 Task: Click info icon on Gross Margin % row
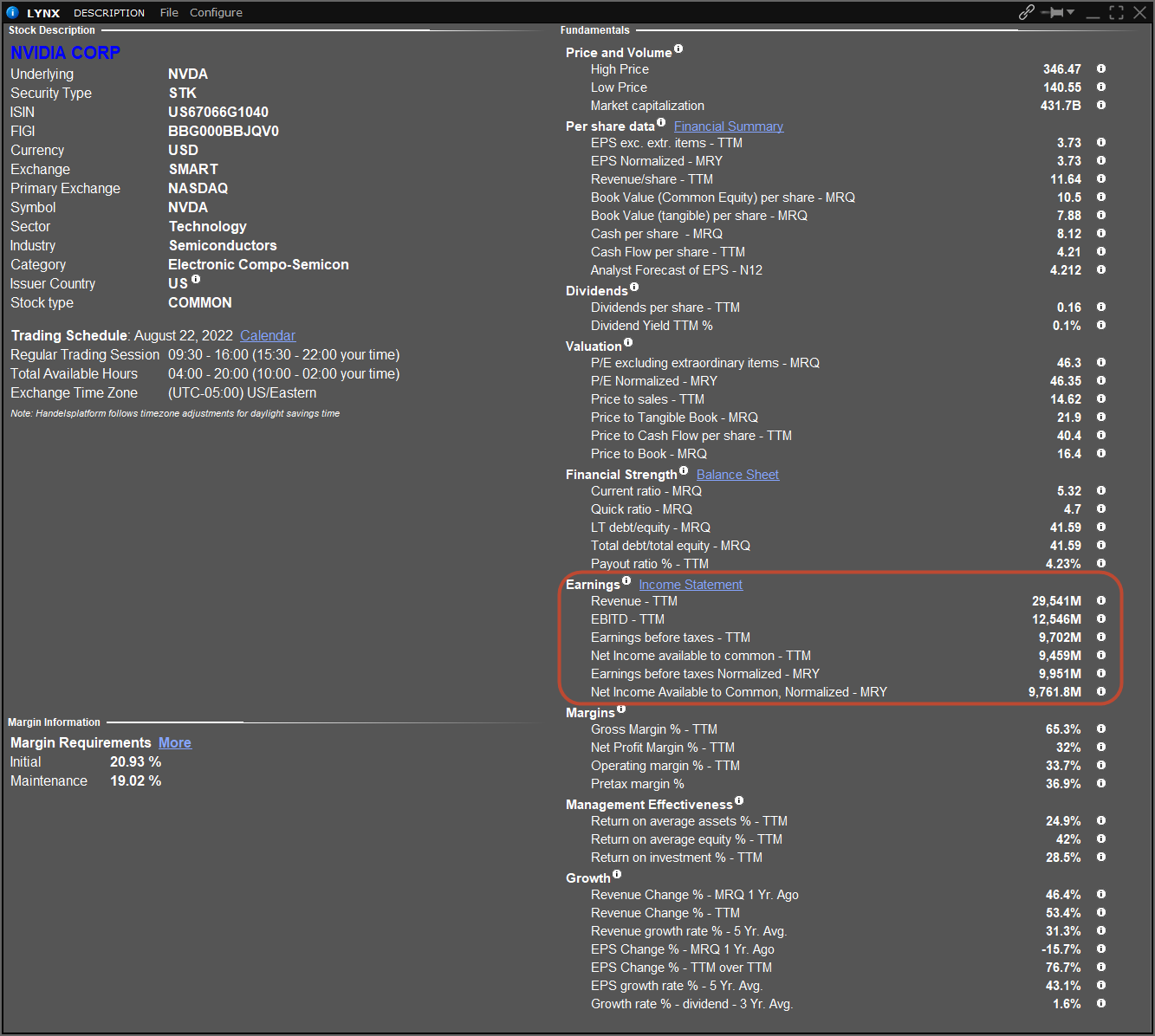point(1101,728)
